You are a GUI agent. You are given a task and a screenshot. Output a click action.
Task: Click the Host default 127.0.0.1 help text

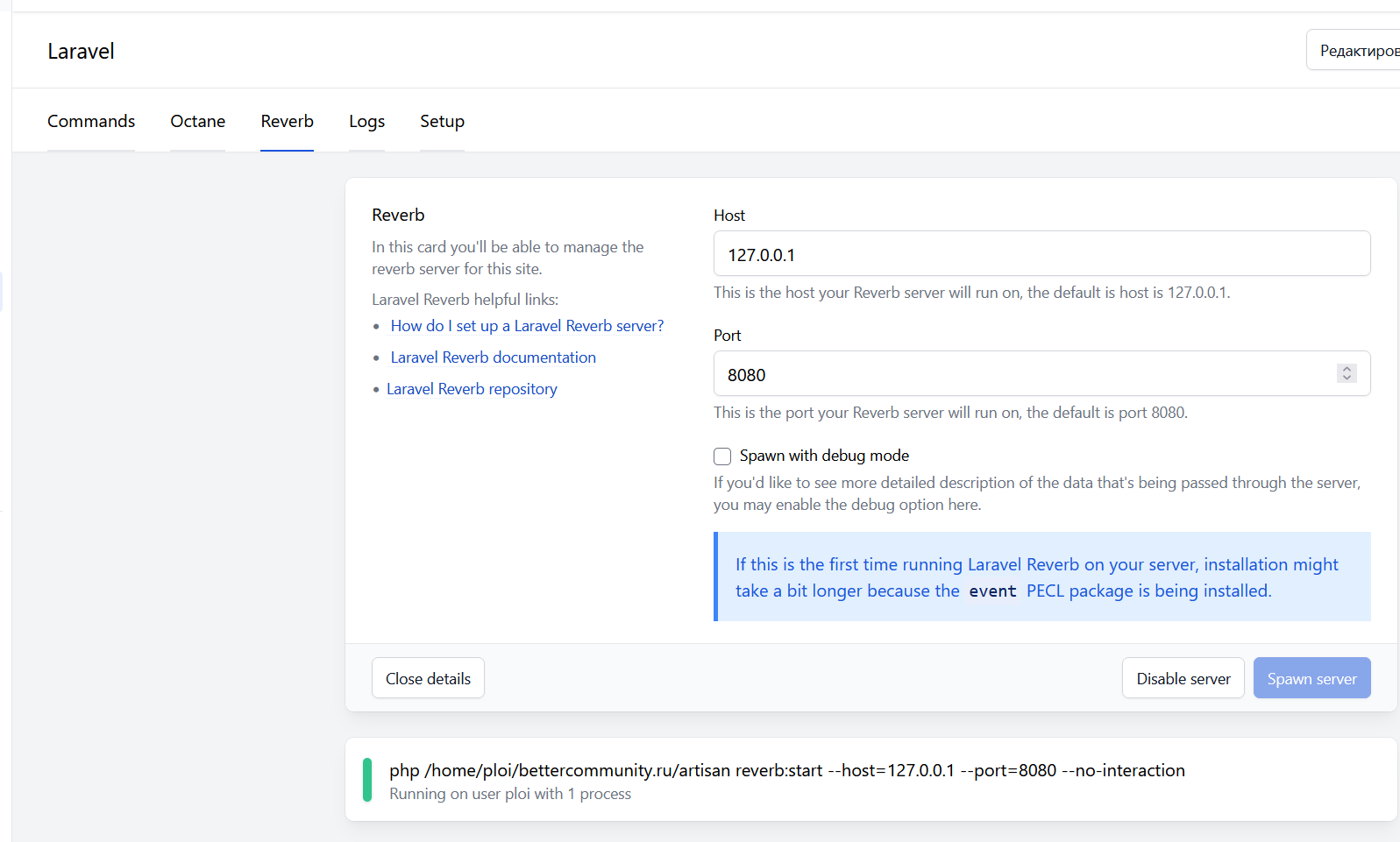pos(972,293)
